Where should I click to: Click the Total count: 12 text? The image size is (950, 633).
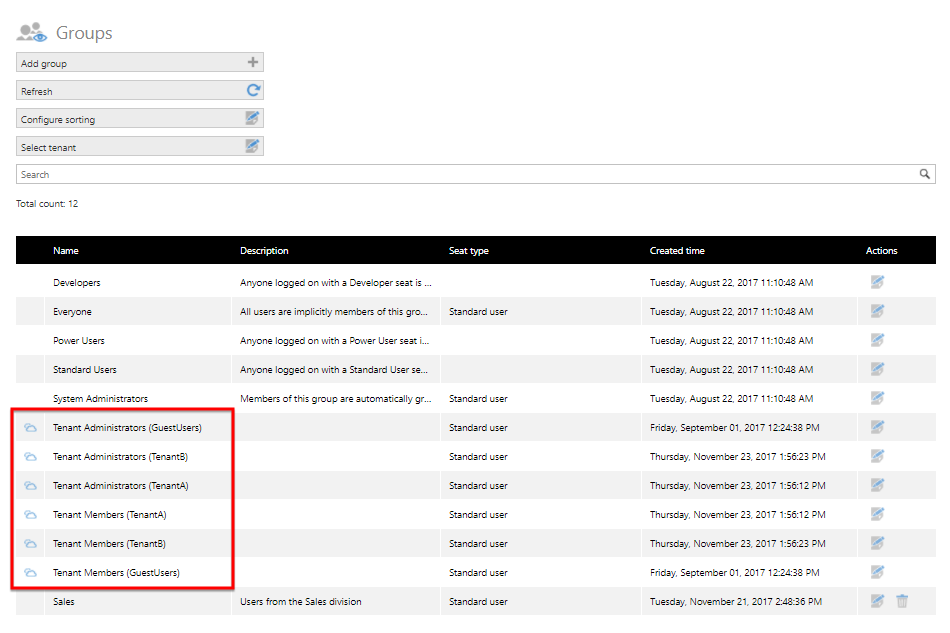pos(47,204)
